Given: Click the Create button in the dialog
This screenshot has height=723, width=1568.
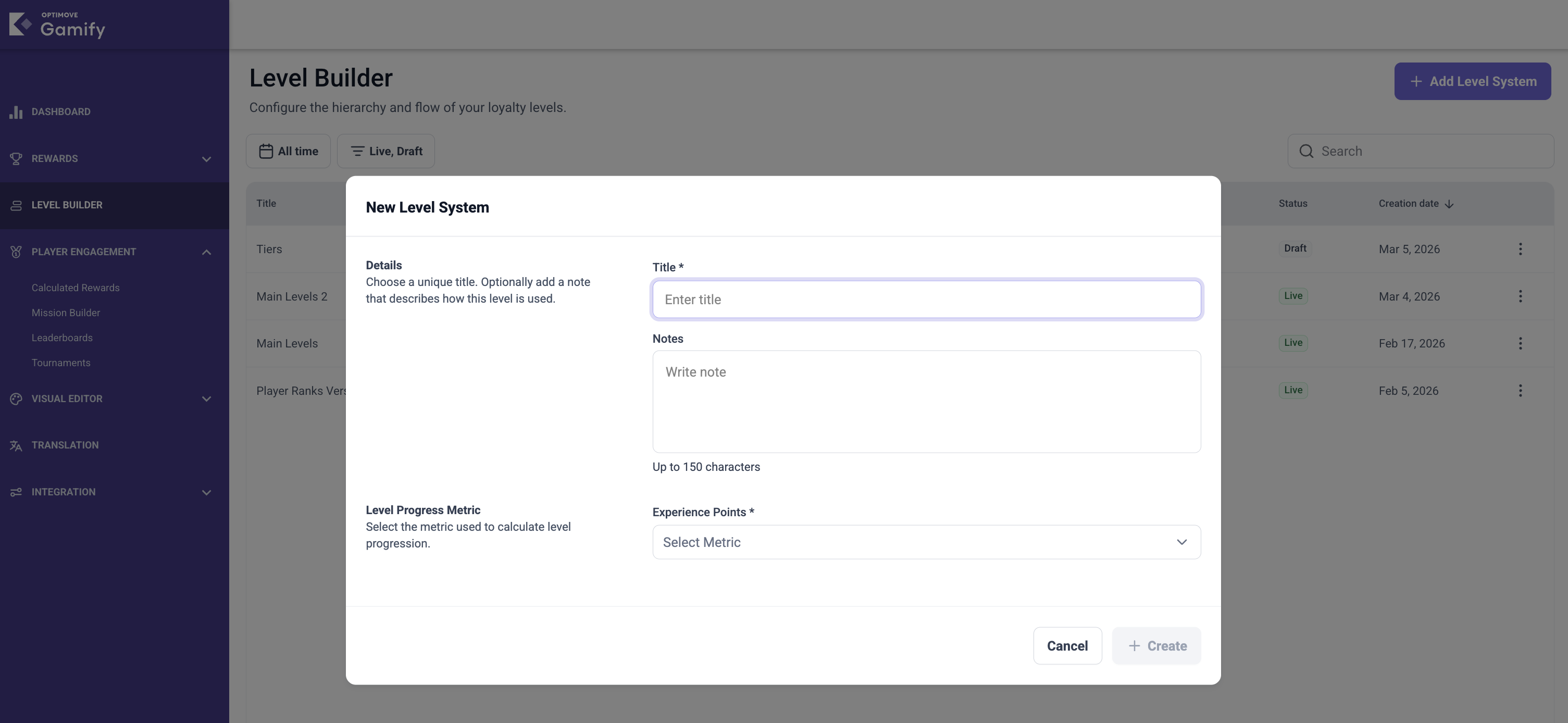Looking at the screenshot, I should pyautogui.click(x=1156, y=646).
